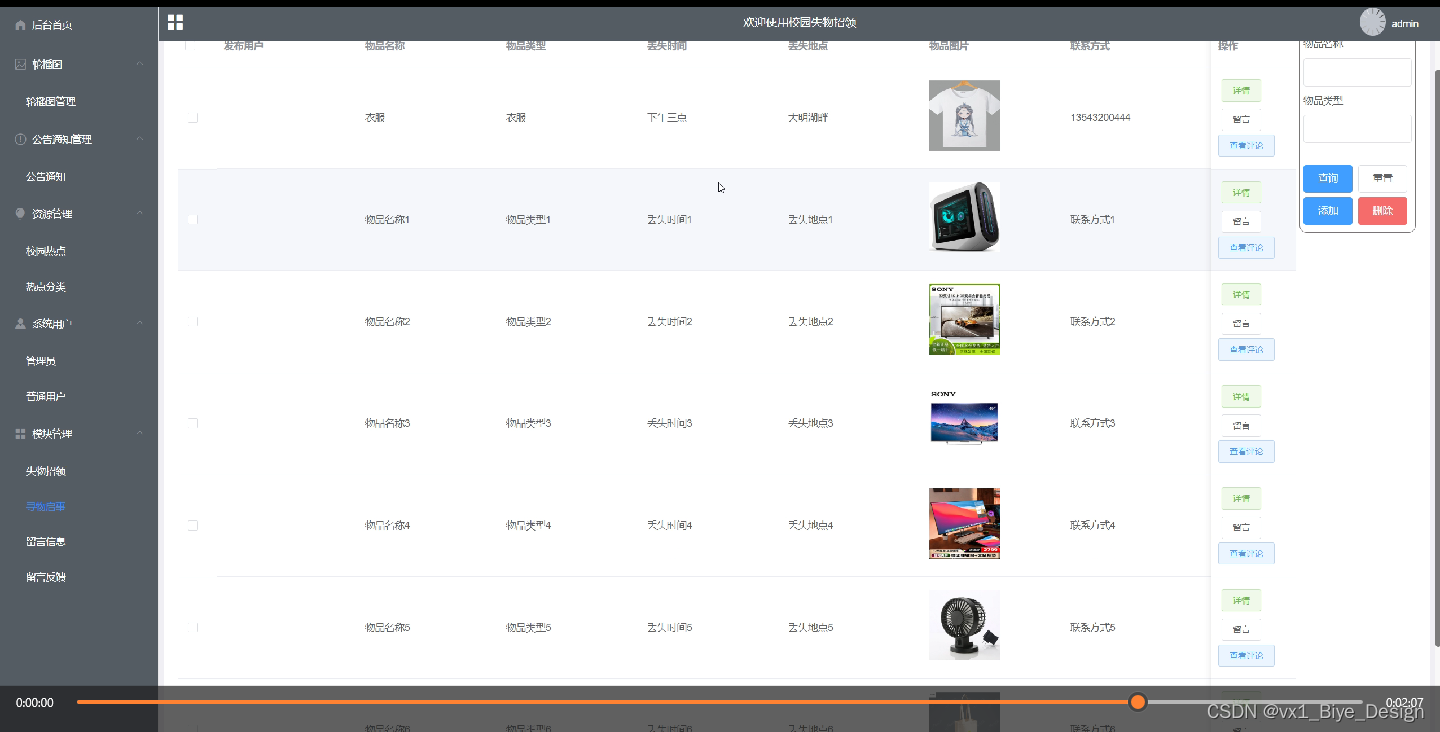Screen dimensions: 1440x732
Task: Click the white 重置 reset button
Action: 1382,179
